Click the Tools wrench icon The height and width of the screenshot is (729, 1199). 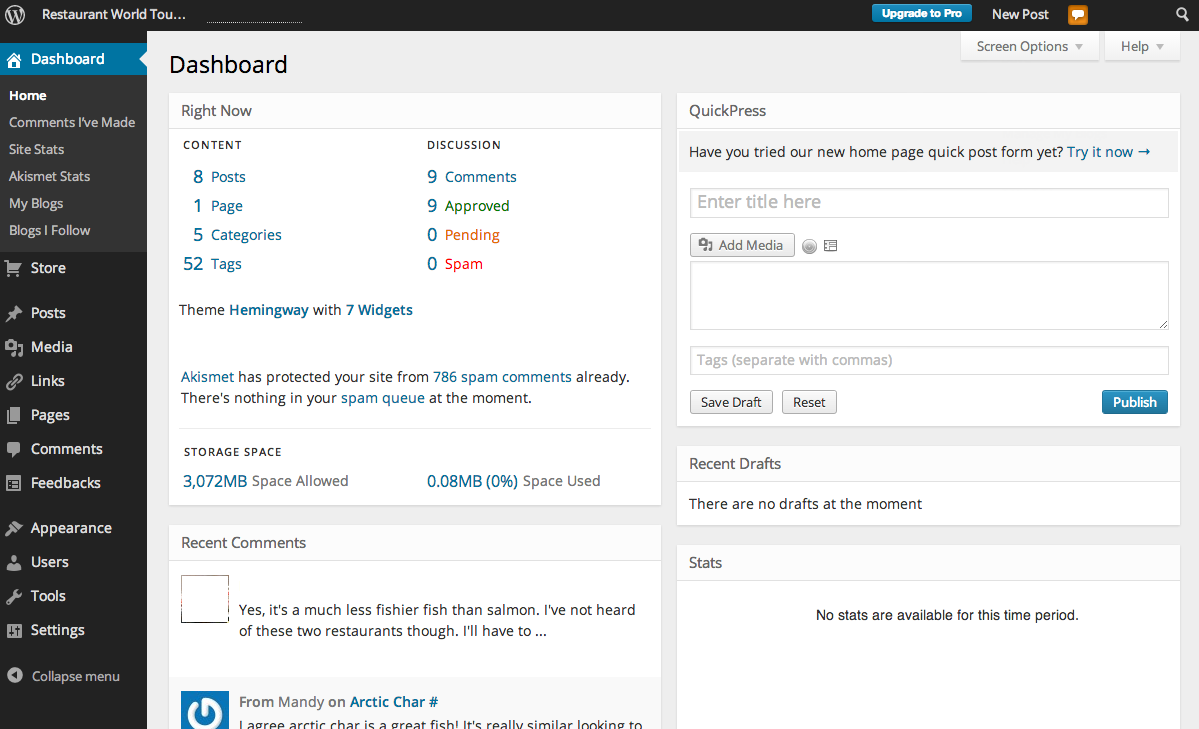pyautogui.click(x=14, y=597)
